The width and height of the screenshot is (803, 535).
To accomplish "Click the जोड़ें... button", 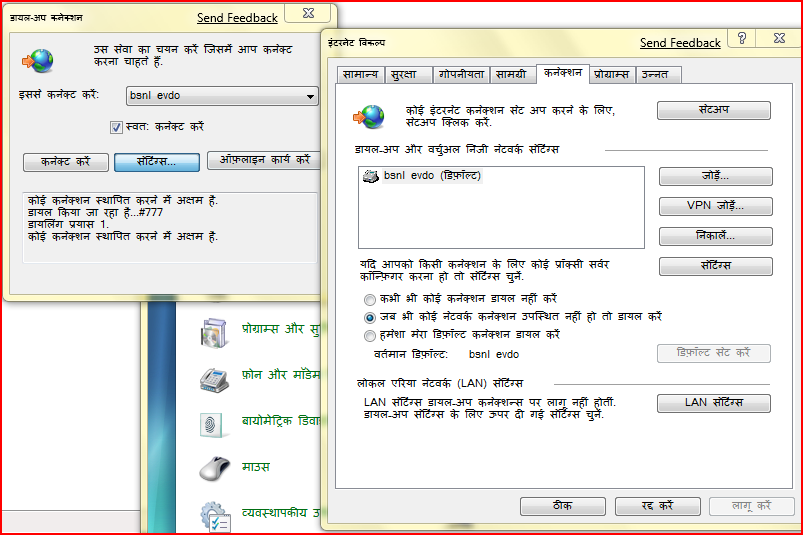I will pyautogui.click(x=715, y=176).
